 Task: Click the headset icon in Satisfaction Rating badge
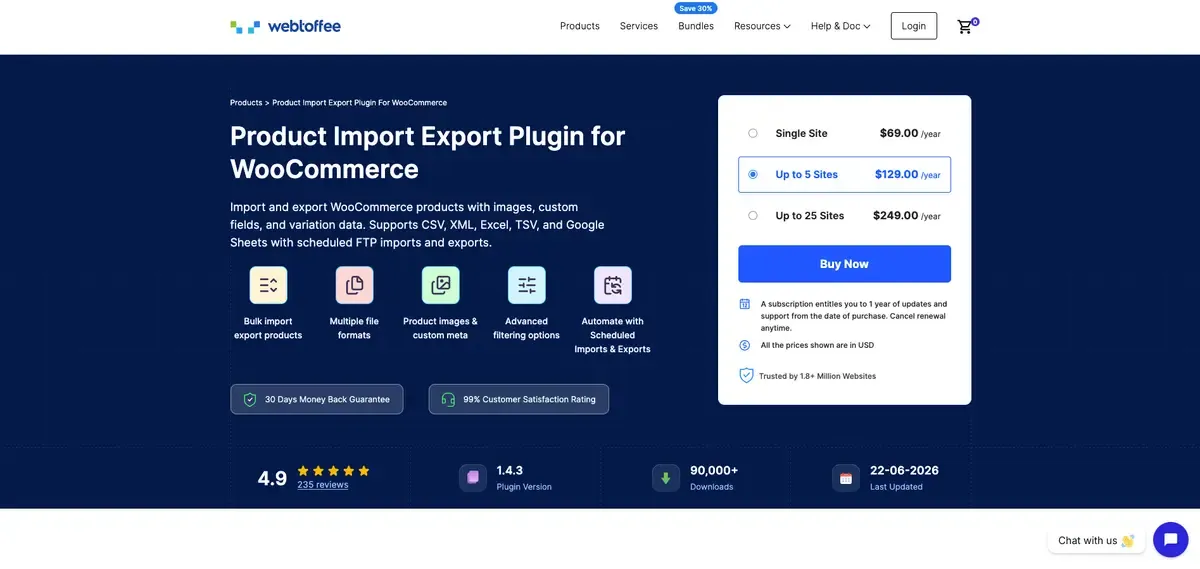(448, 399)
